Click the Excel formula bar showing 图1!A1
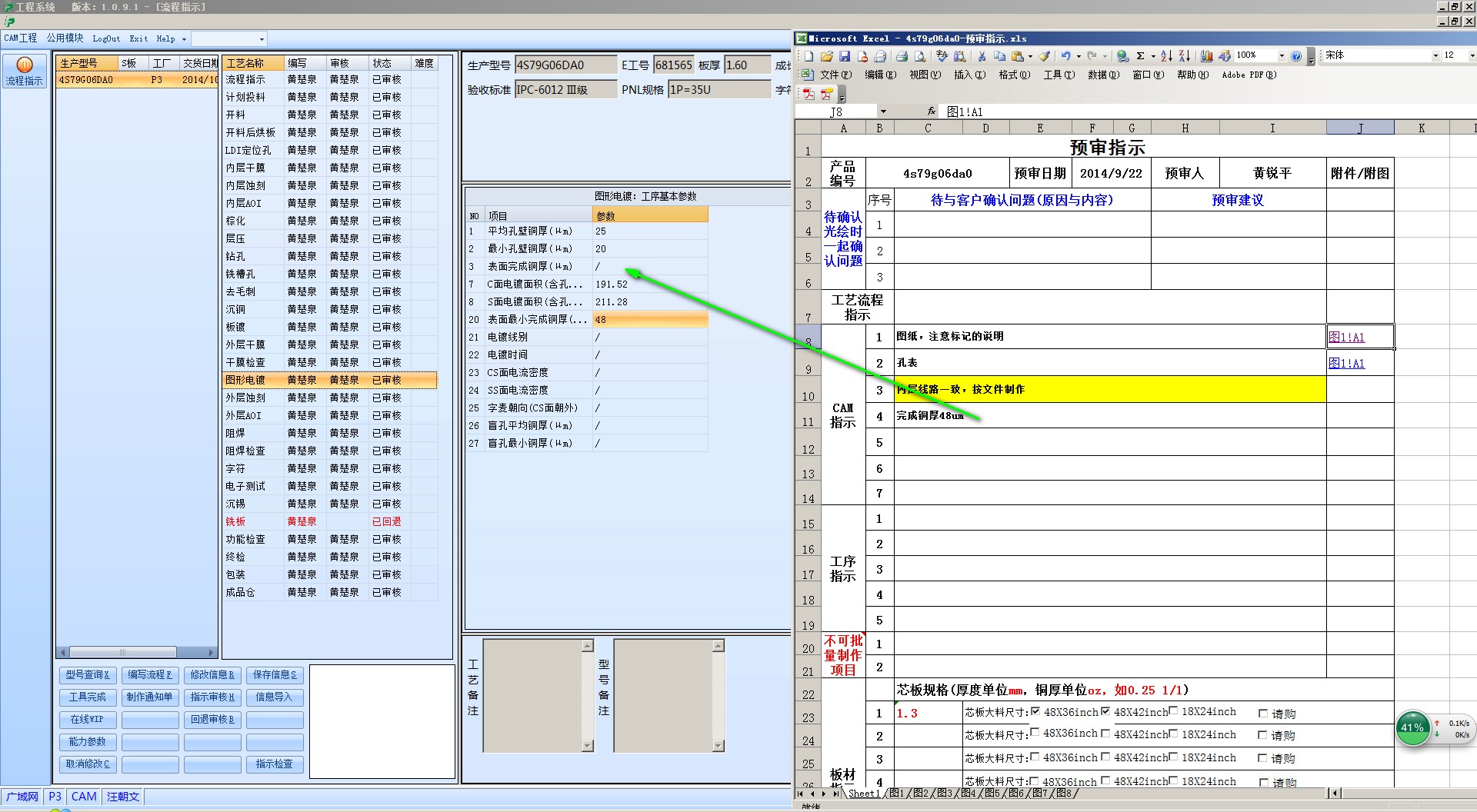Viewport: 1477px width, 812px height. (1208, 111)
